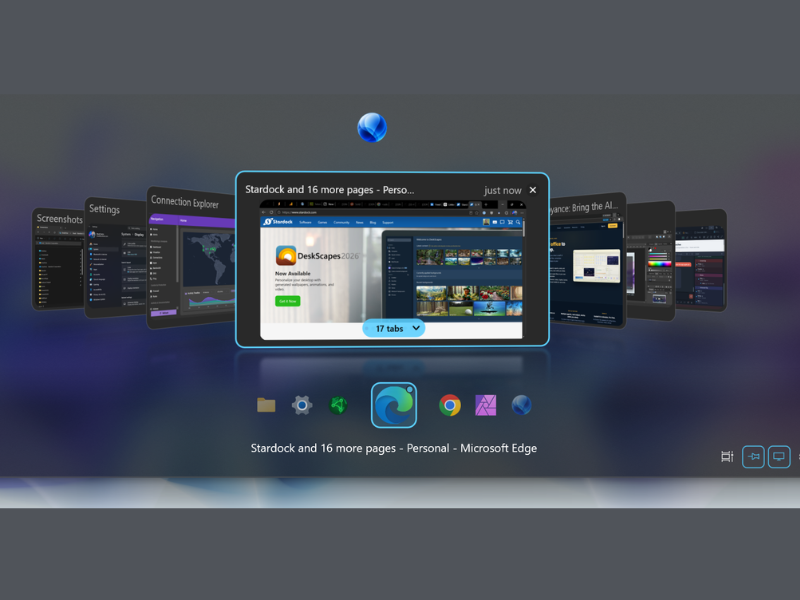Image resolution: width=800 pixels, height=600 pixels.
Task: Switch to the color-picker editor window preview
Action: [651, 261]
